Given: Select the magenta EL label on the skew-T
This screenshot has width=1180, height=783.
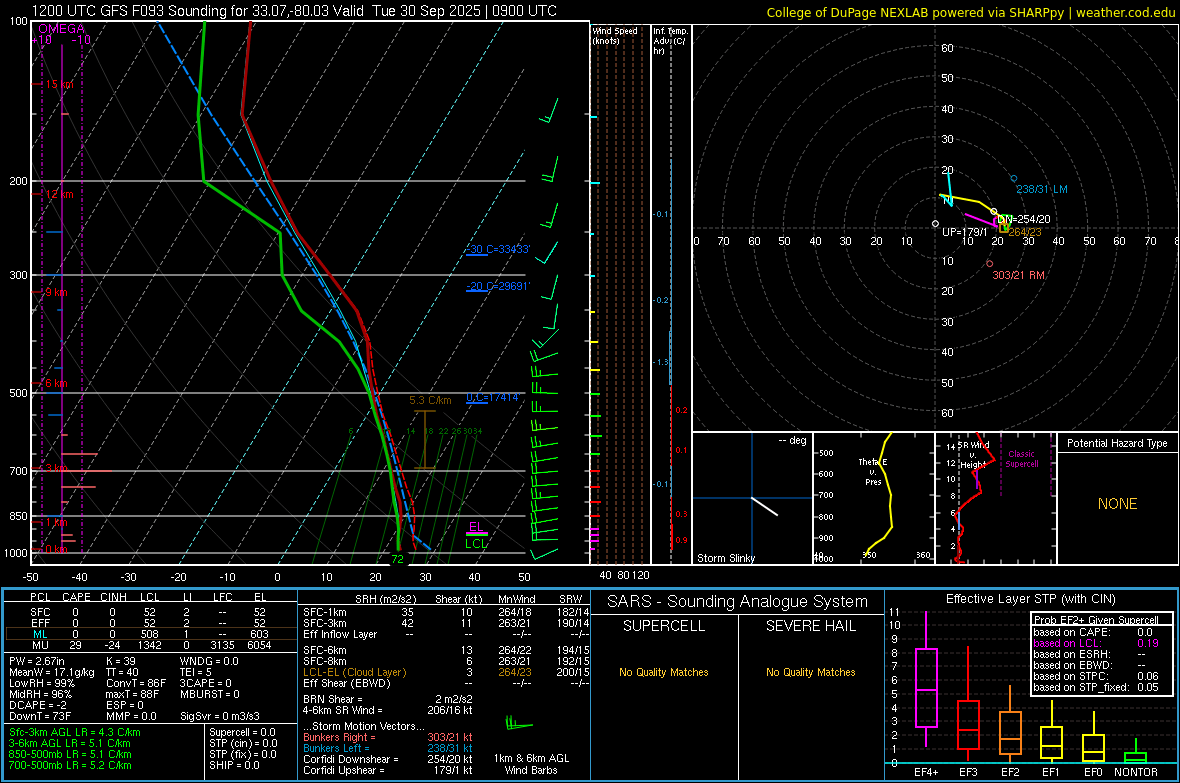Looking at the screenshot, I should 476,526.
